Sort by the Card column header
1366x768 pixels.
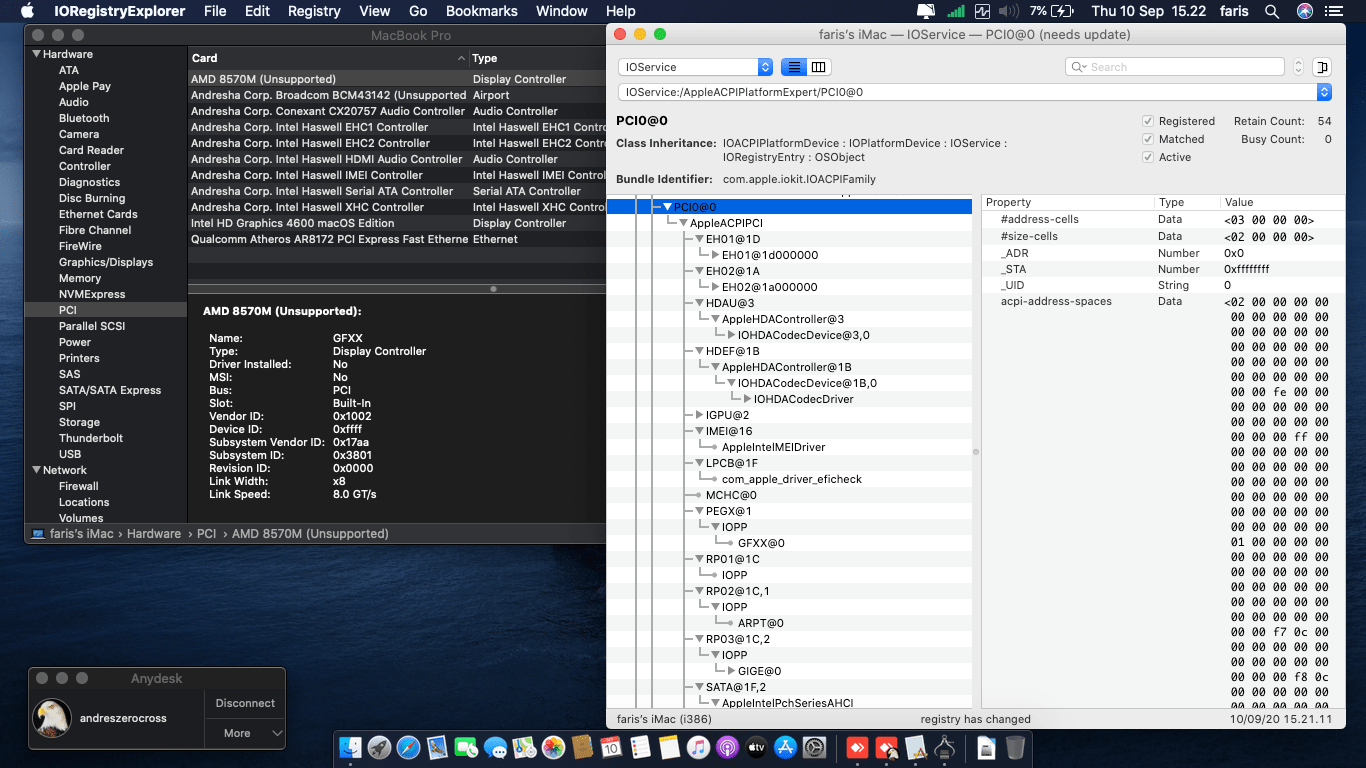pyautogui.click(x=329, y=58)
